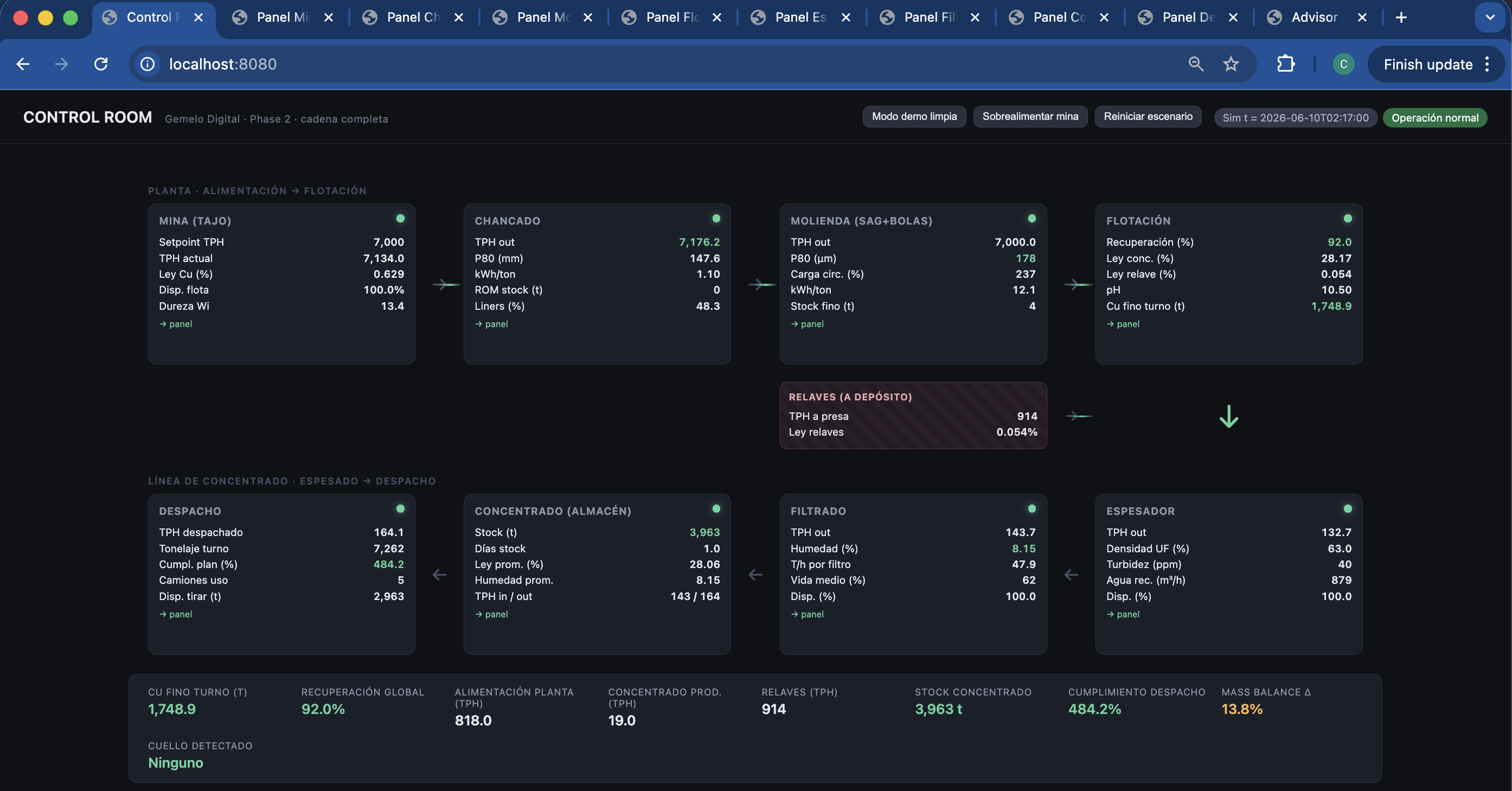
Task: Open the Filtrado panel link
Action: point(807,614)
